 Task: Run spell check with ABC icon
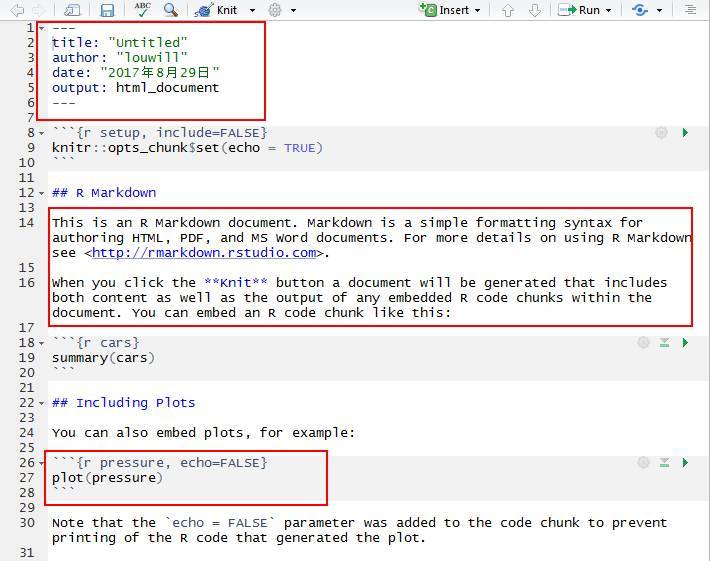tap(142, 10)
